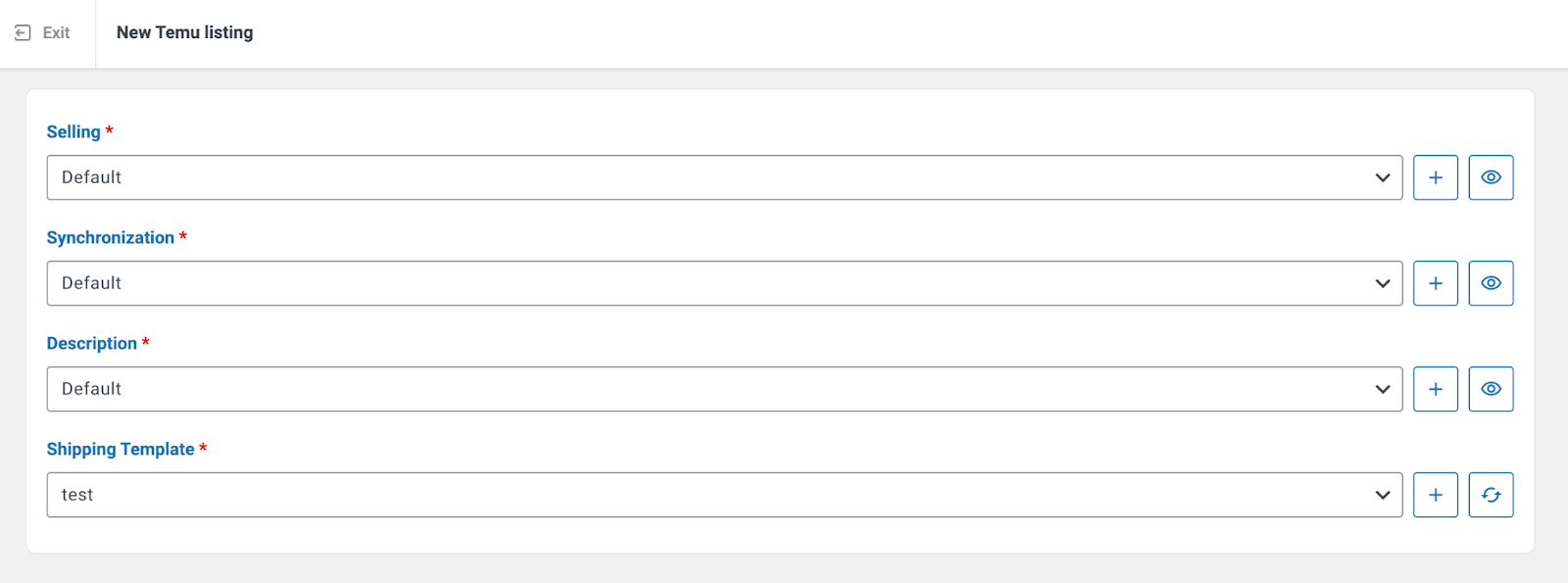Click the Synchronization field label
This screenshot has width=1568, height=583.
[110, 238]
